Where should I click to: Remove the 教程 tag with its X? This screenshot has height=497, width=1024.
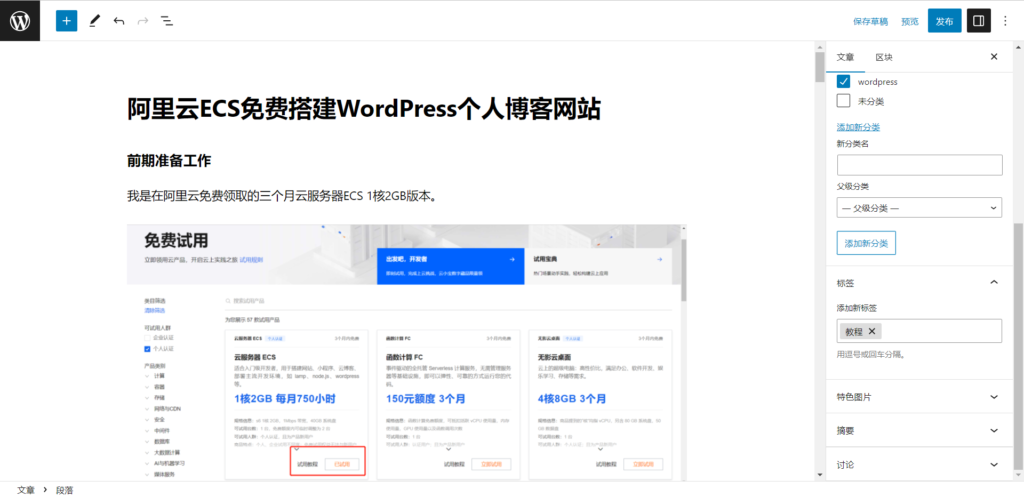coord(872,331)
